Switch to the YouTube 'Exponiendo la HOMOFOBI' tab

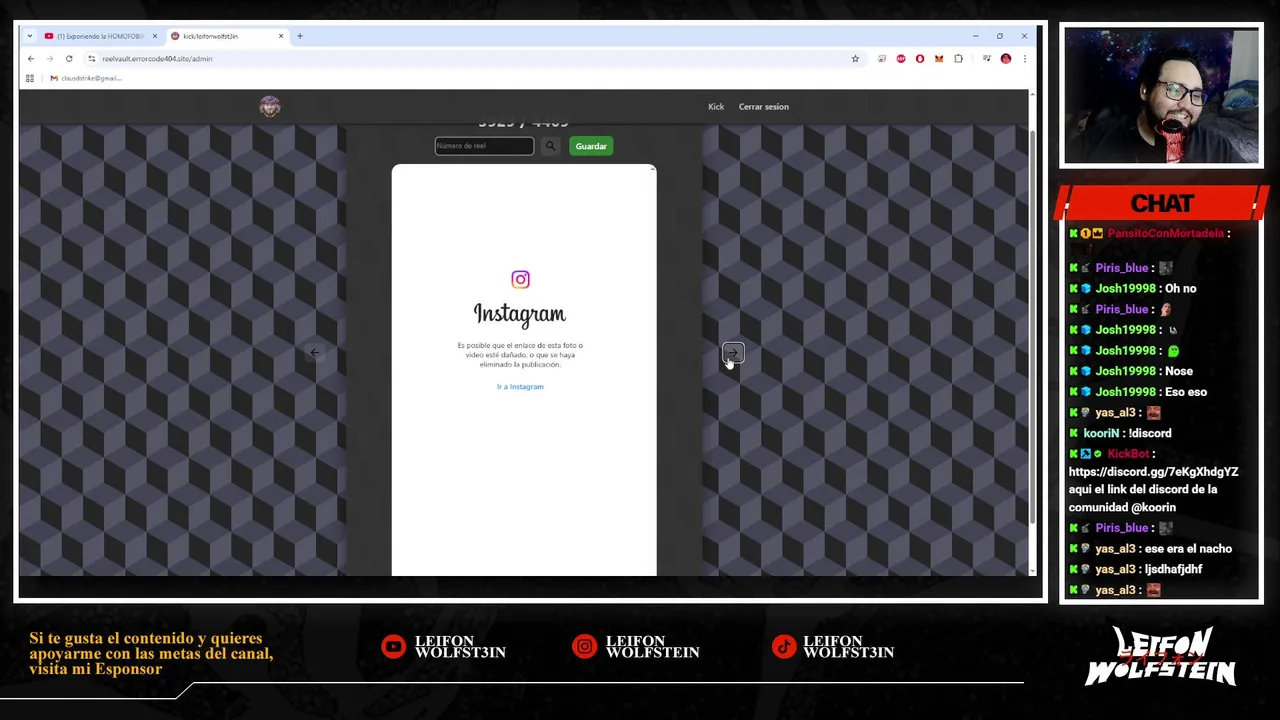[x=100, y=36]
